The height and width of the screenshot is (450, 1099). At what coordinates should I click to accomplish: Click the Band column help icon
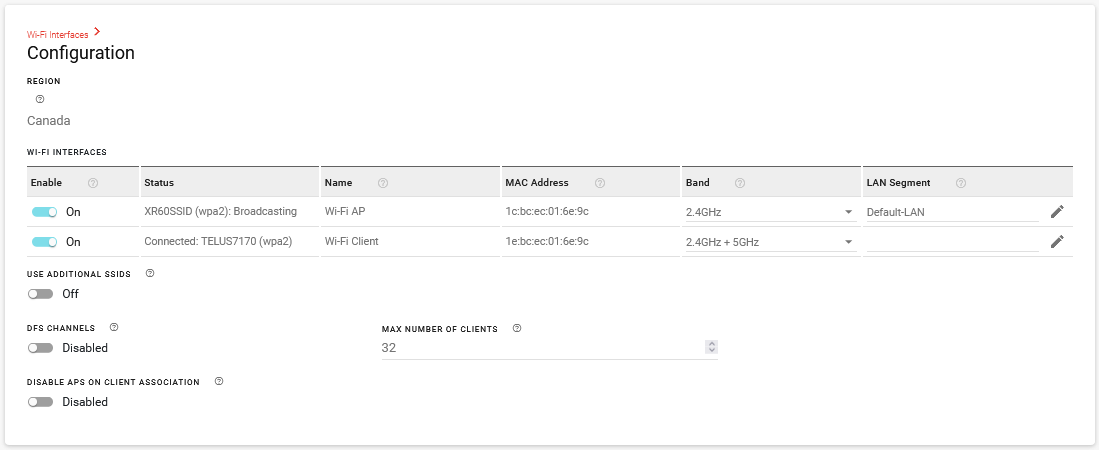coord(739,183)
